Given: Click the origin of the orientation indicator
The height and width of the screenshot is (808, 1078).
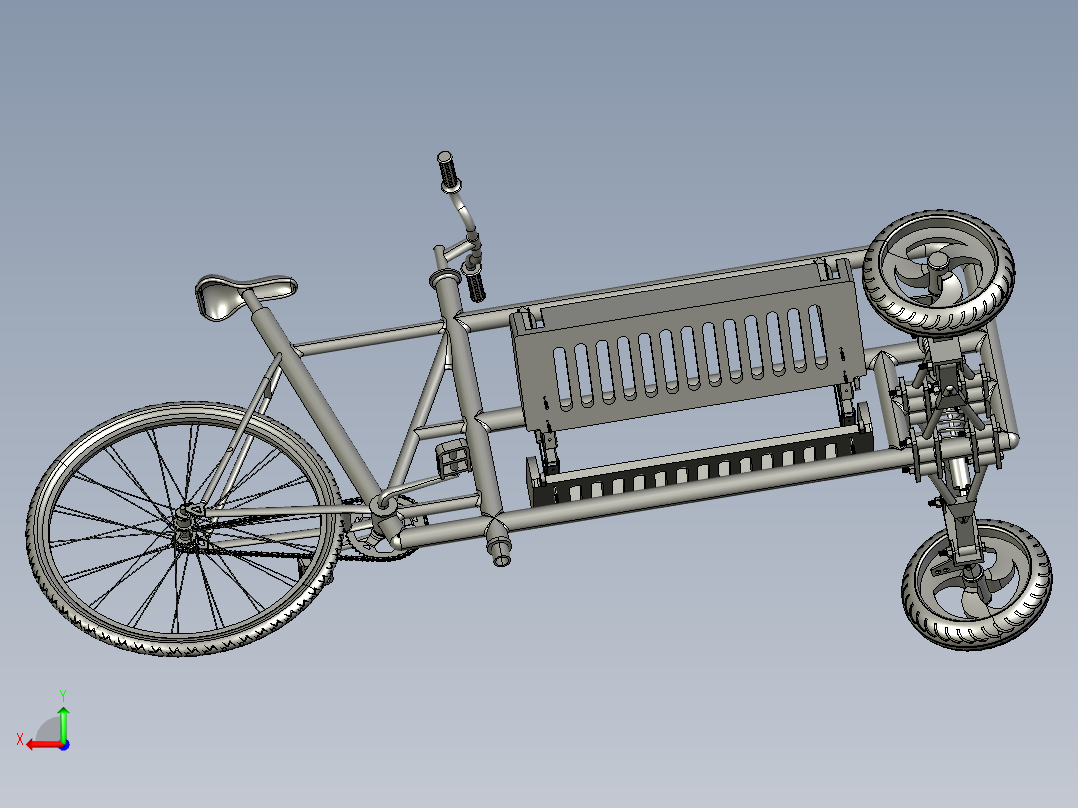Looking at the screenshot, I should click(63, 746).
